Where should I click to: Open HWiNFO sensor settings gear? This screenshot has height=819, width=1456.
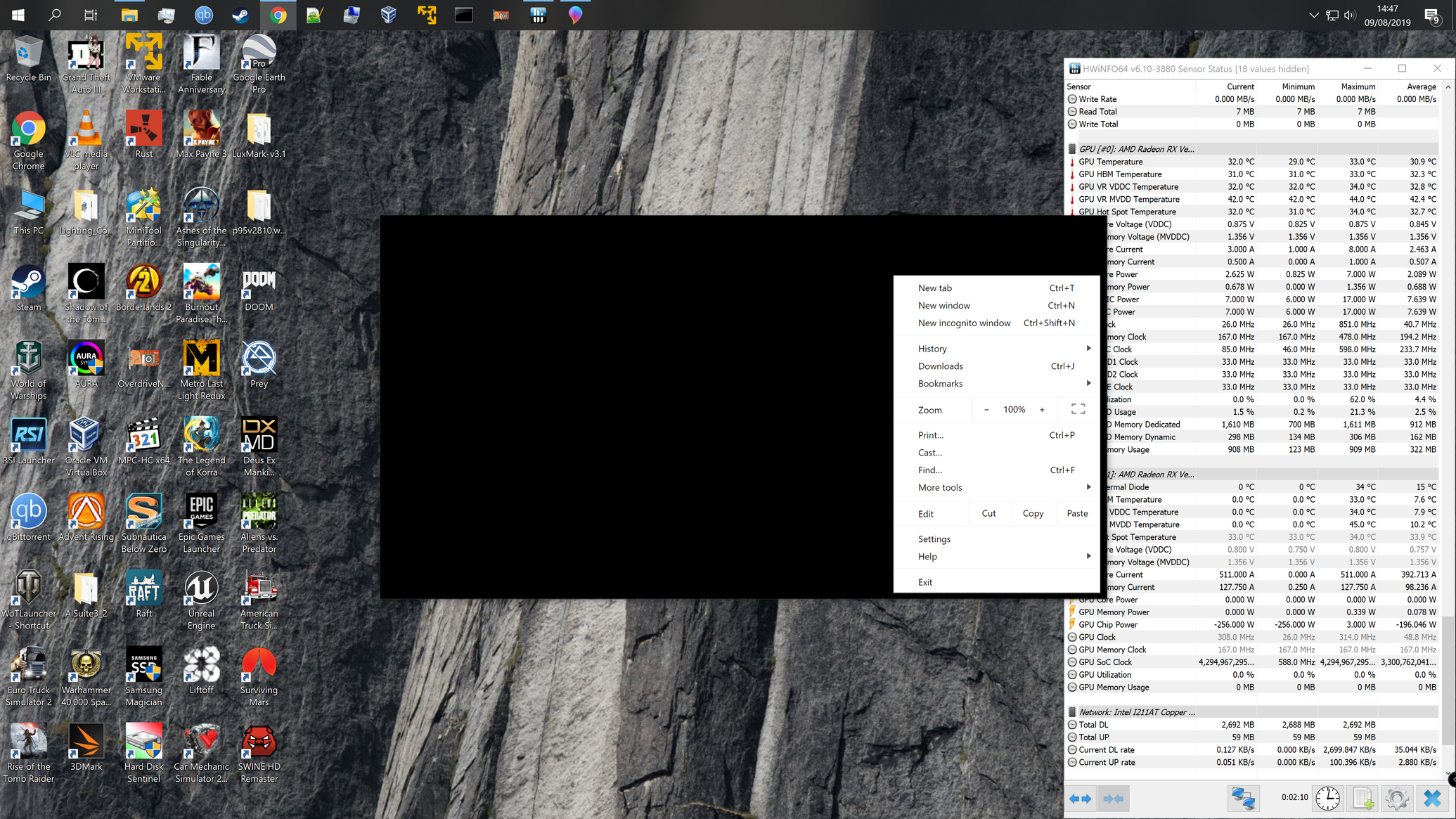coord(1396,799)
